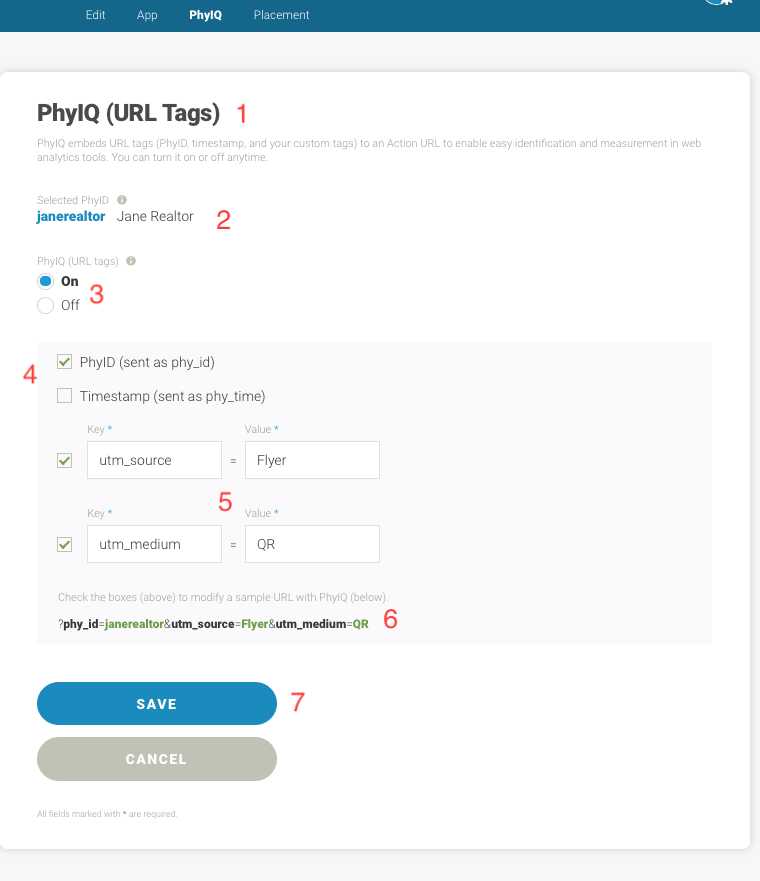
Task: Select the Off radio button
Action: (x=45, y=305)
